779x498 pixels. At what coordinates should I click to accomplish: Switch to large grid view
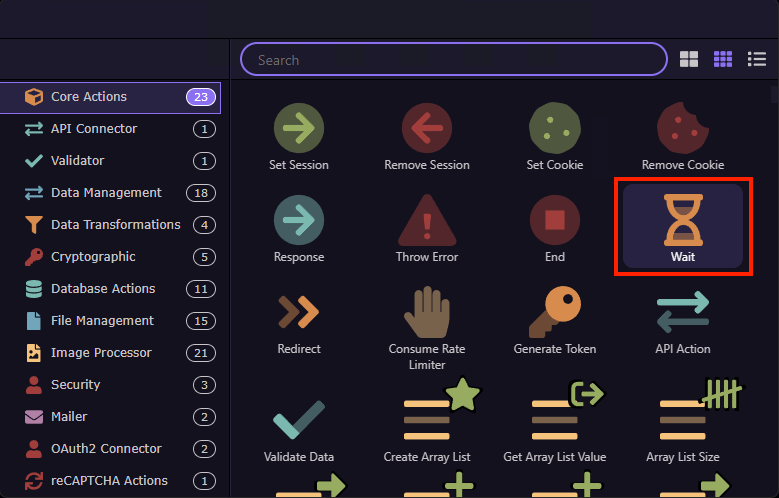[x=689, y=60]
